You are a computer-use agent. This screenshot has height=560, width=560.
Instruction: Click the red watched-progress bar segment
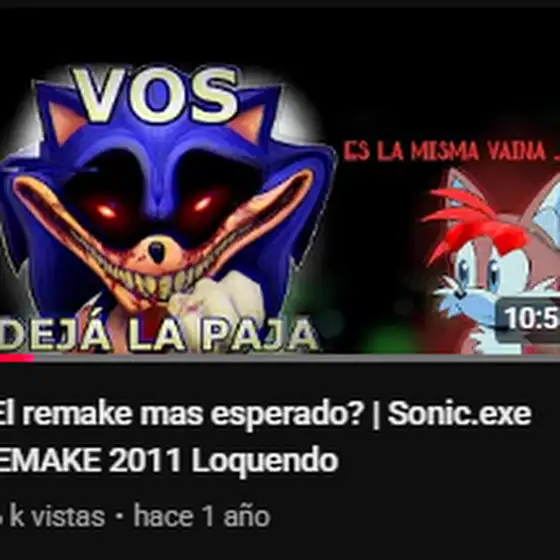click(17, 358)
